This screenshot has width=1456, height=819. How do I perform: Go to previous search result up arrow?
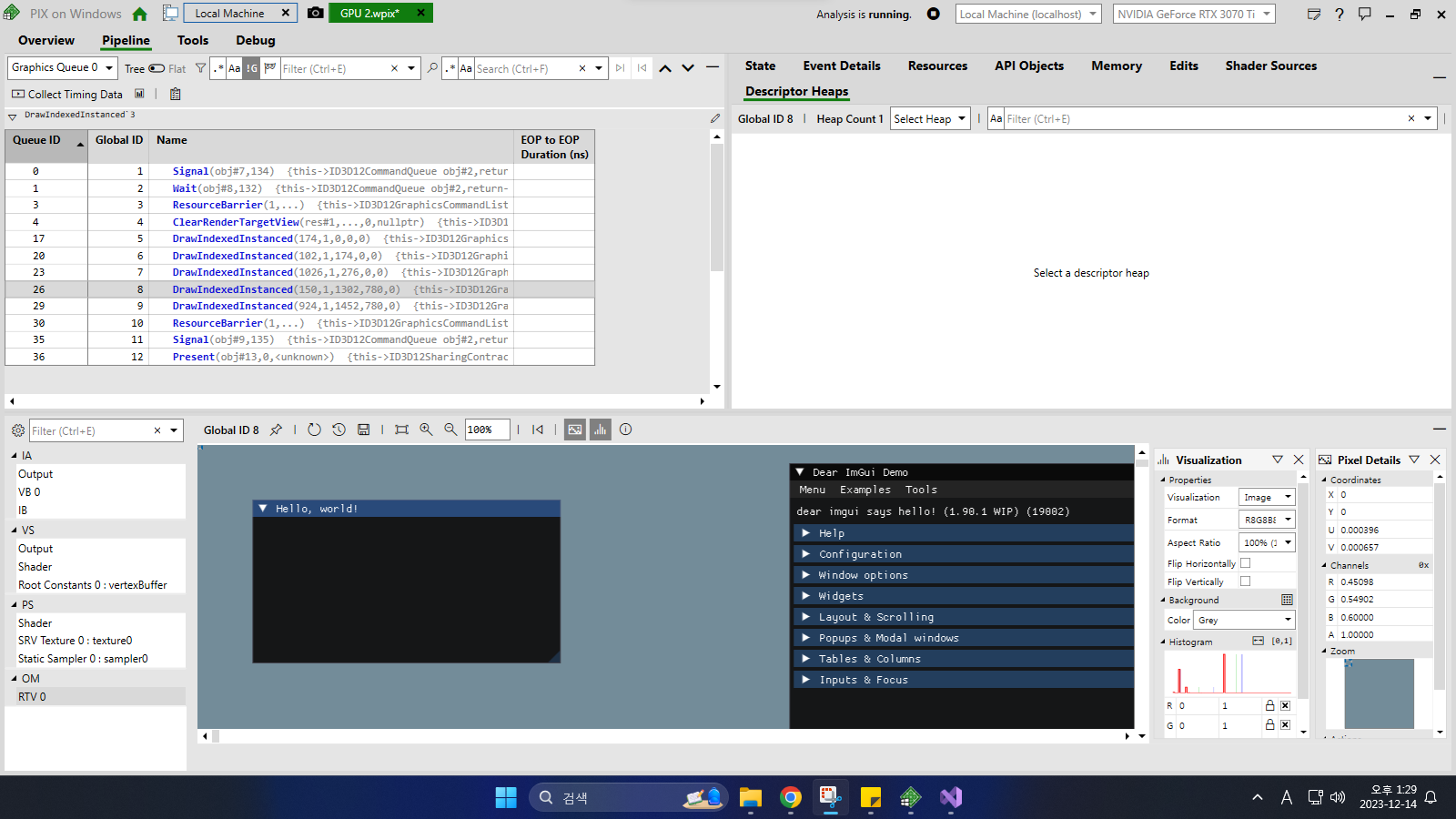(665, 68)
